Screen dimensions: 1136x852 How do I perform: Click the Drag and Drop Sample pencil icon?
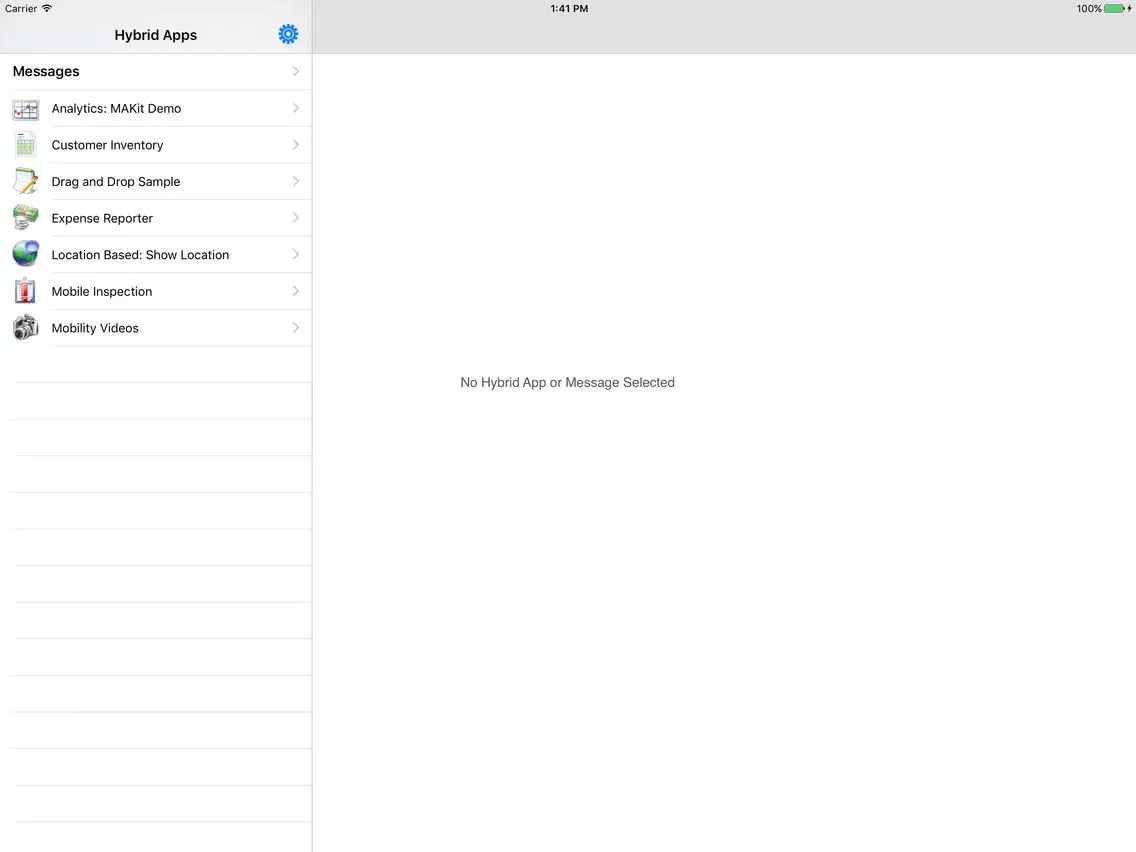(25, 181)
